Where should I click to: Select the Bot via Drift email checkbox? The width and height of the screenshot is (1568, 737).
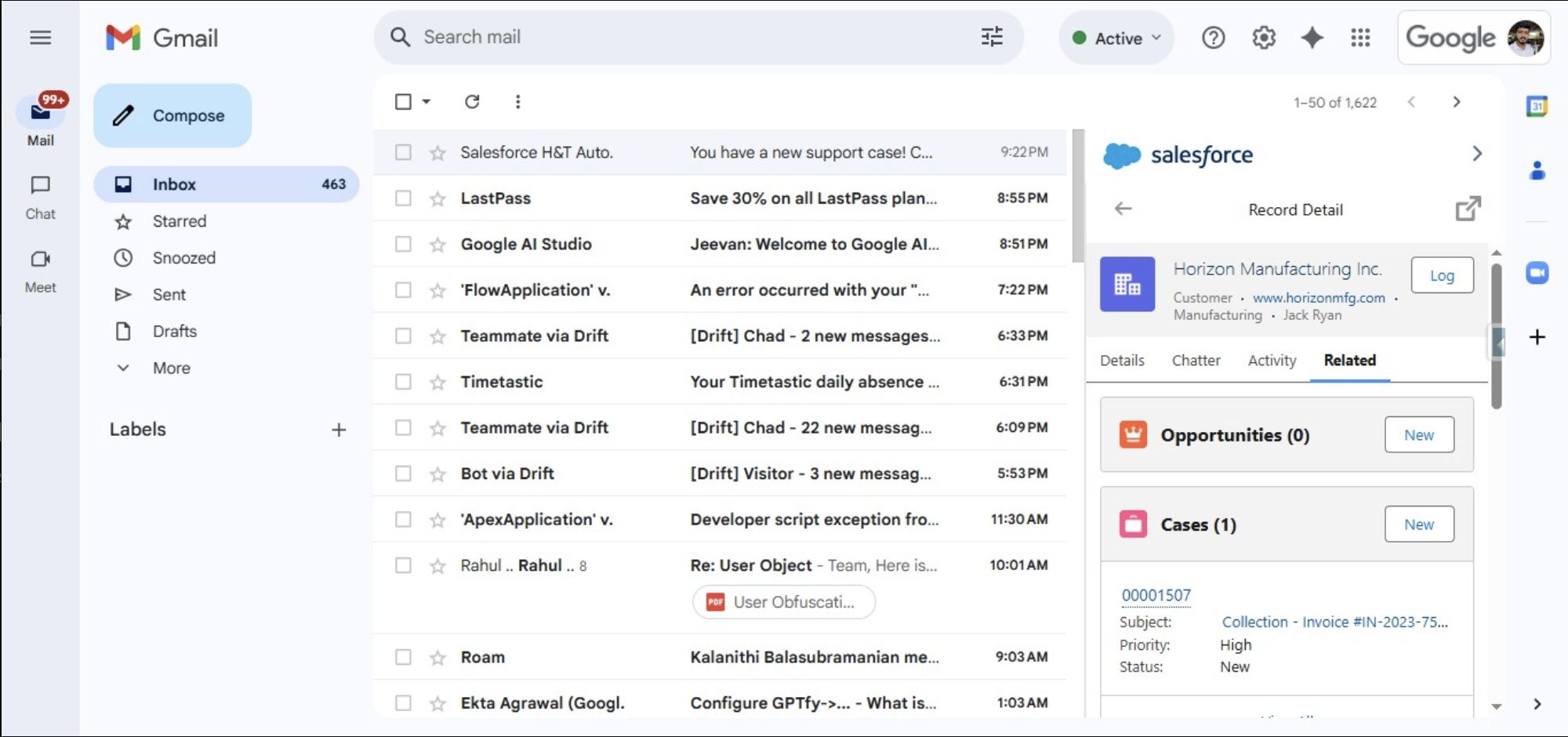(x=403, y=474)
